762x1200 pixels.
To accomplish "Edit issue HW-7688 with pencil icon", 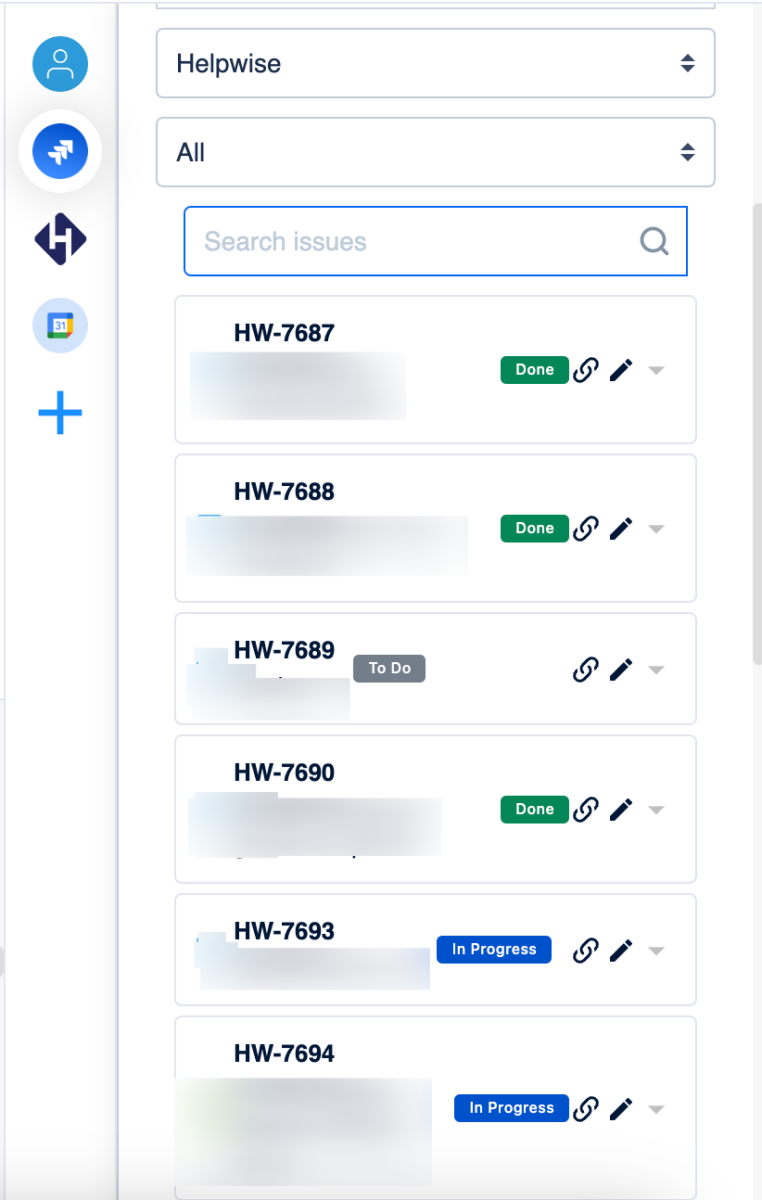I will (621, 528).
